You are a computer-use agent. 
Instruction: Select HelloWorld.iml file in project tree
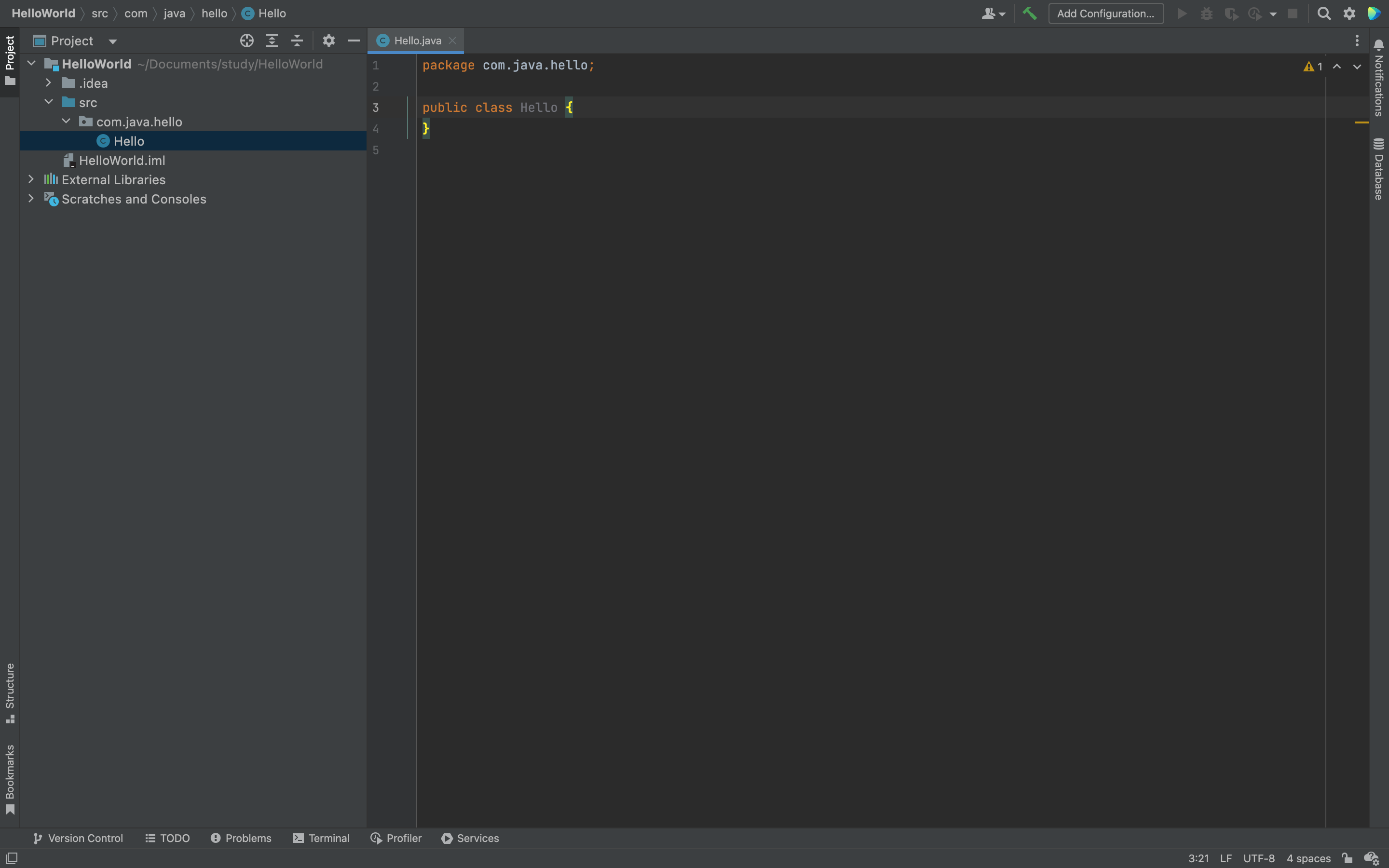click(x=122, y=161)
